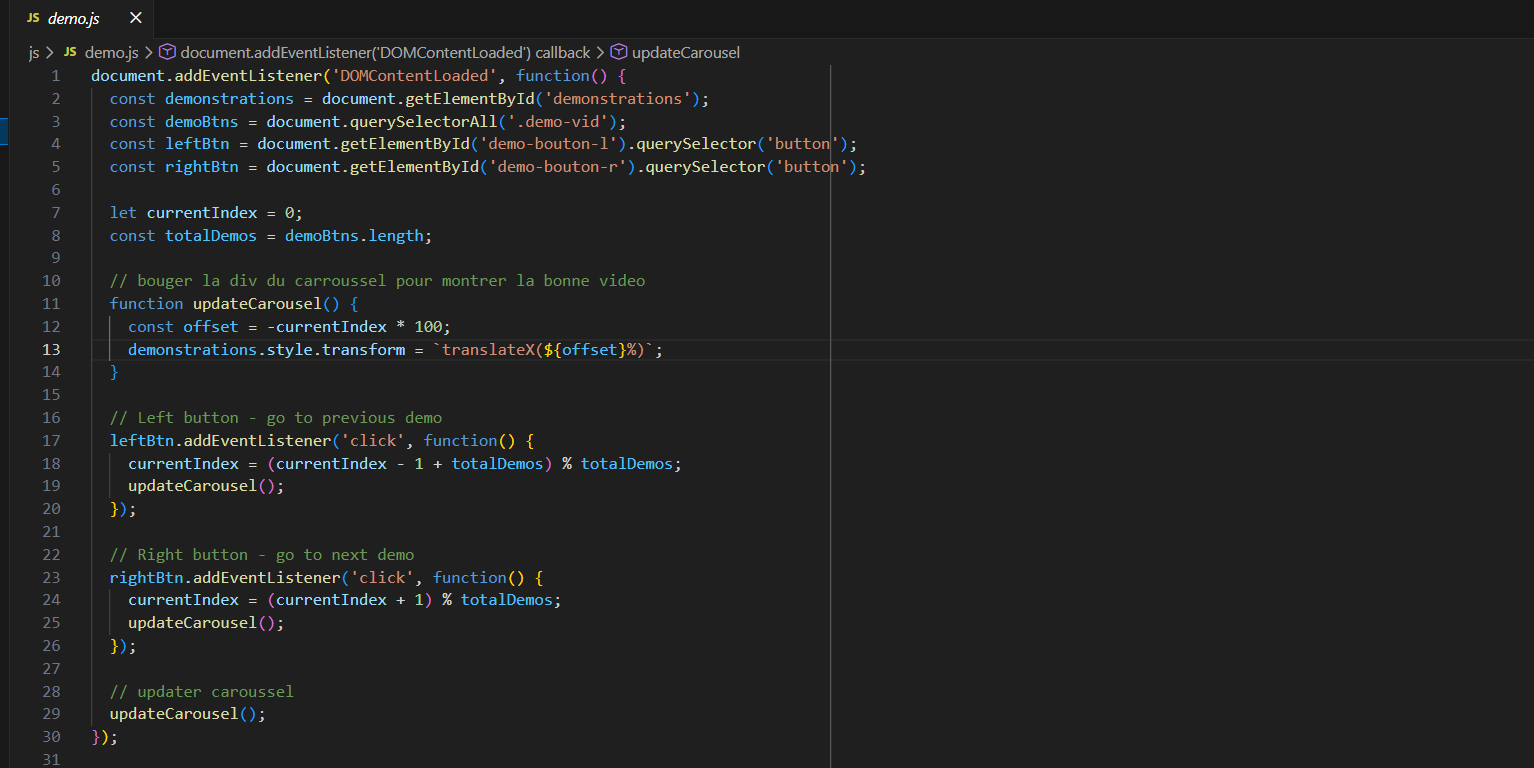Click the JS icon in the breadcrumb
The width and height of the screenshot is (1534, 768).
(x=70, y=52)
